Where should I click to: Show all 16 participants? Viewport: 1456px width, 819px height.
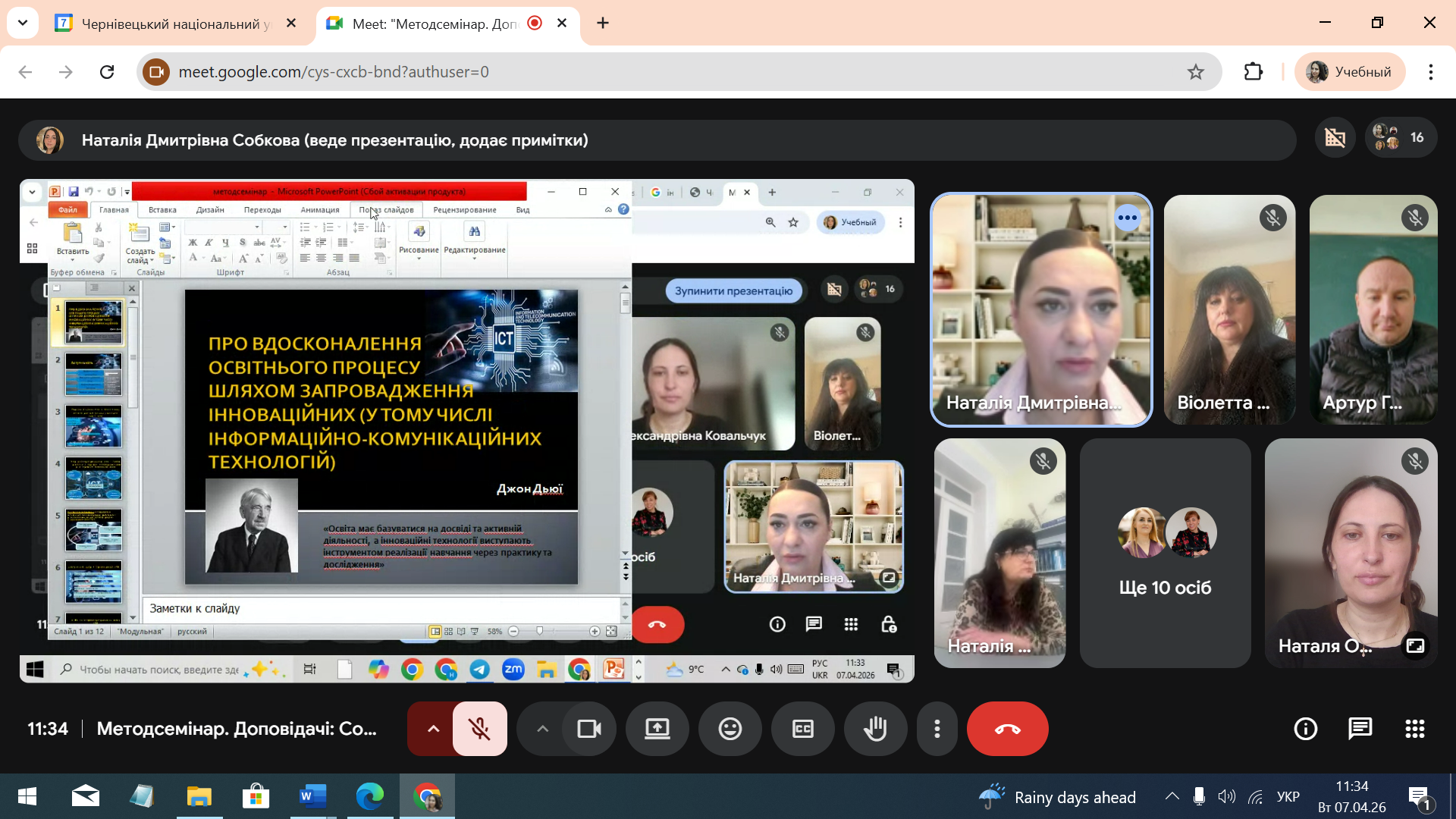[1401, 137]
